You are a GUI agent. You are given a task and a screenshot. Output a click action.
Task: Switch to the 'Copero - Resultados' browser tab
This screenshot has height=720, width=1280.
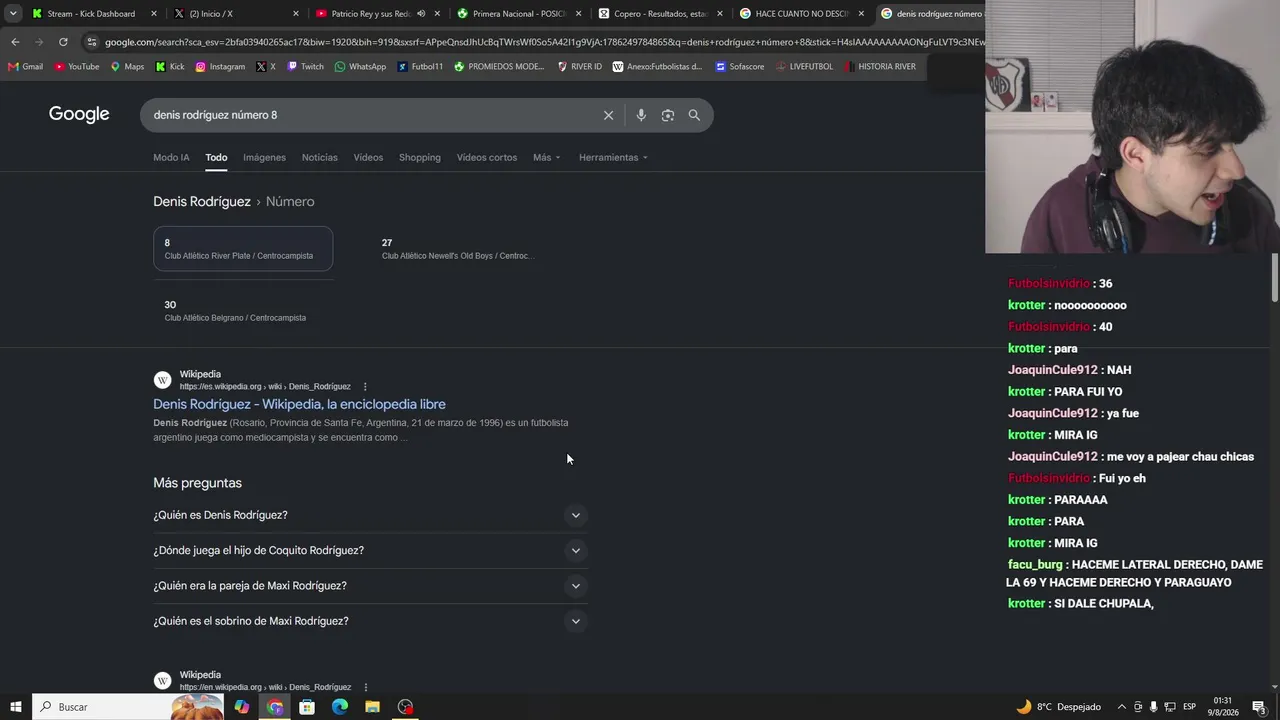click(x=660, y=14)
